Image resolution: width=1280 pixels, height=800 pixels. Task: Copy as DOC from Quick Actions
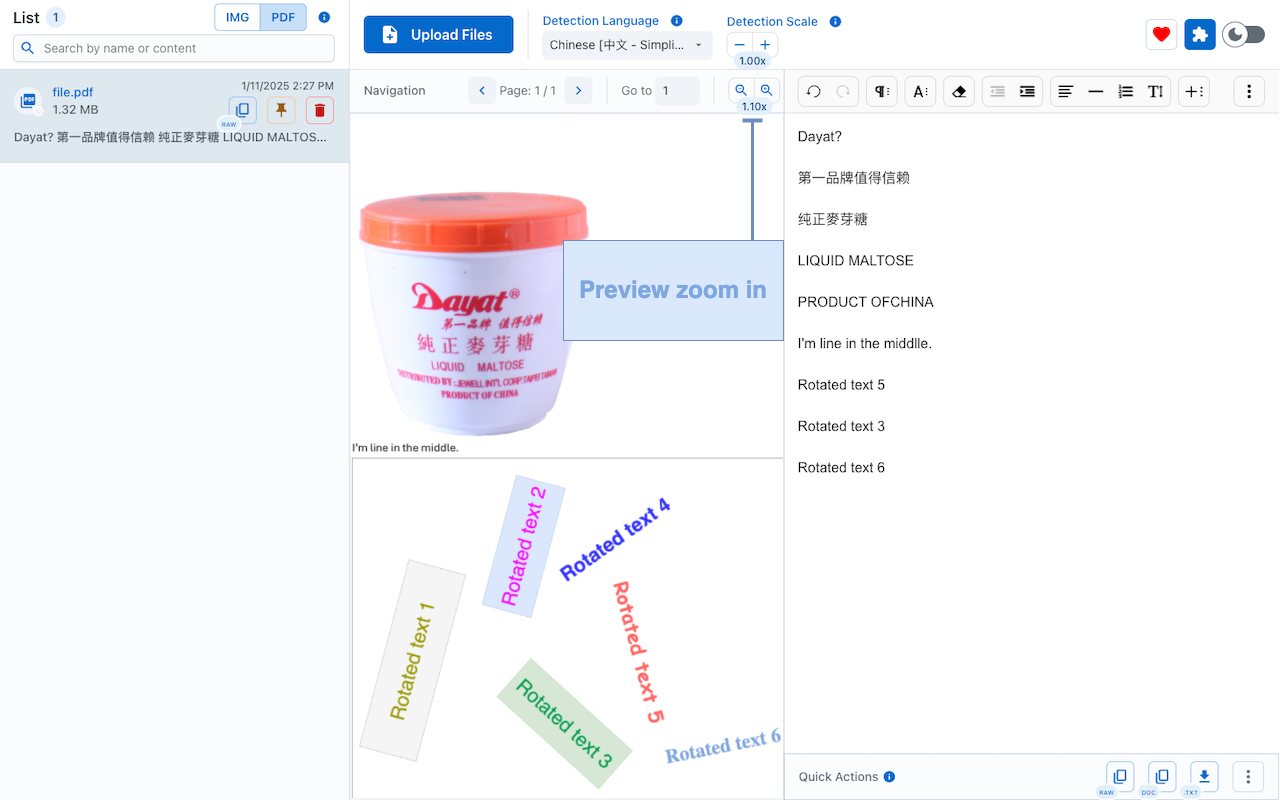point(1162,776)
